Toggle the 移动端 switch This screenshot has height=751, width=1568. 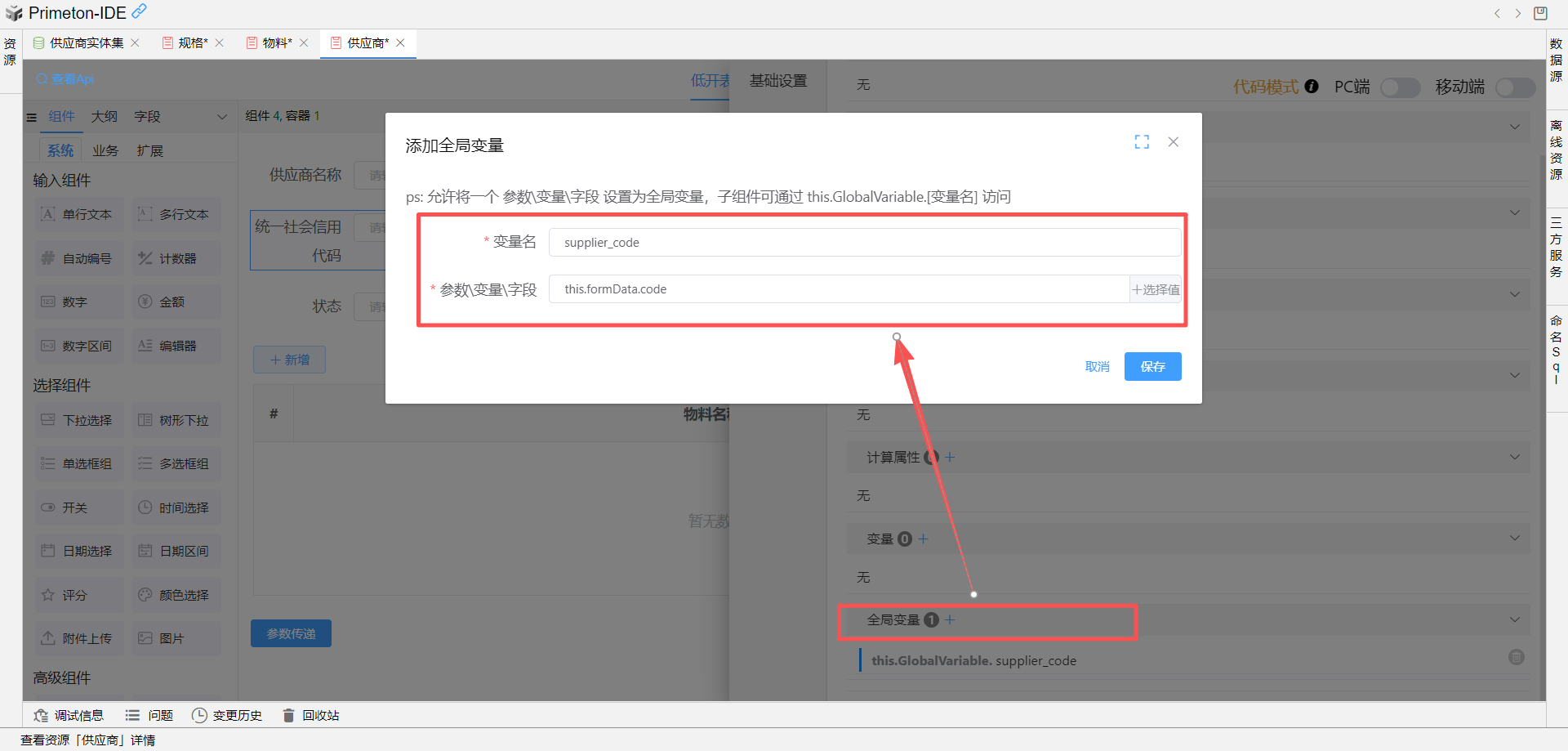tap(1515, 87)
